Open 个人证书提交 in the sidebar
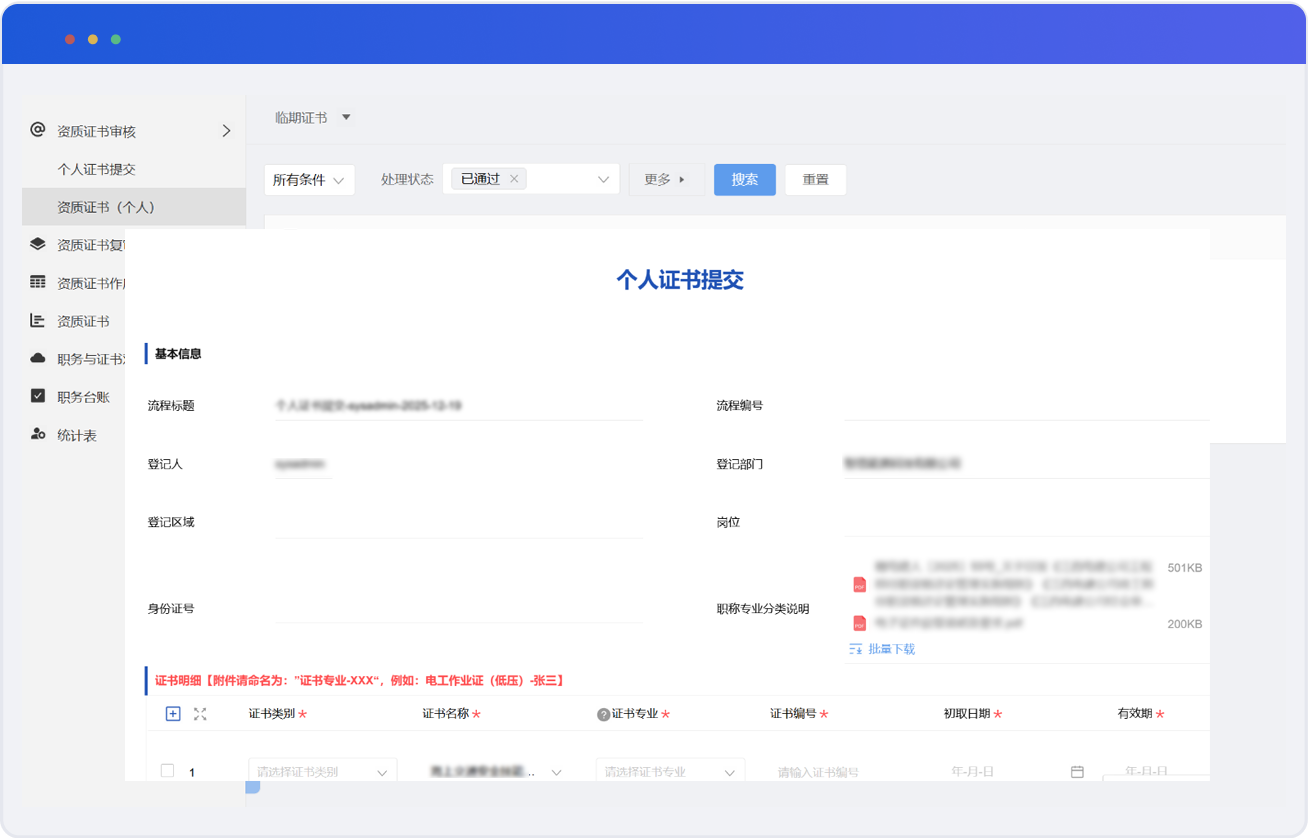1308x838 pixels. pos(96,169)
